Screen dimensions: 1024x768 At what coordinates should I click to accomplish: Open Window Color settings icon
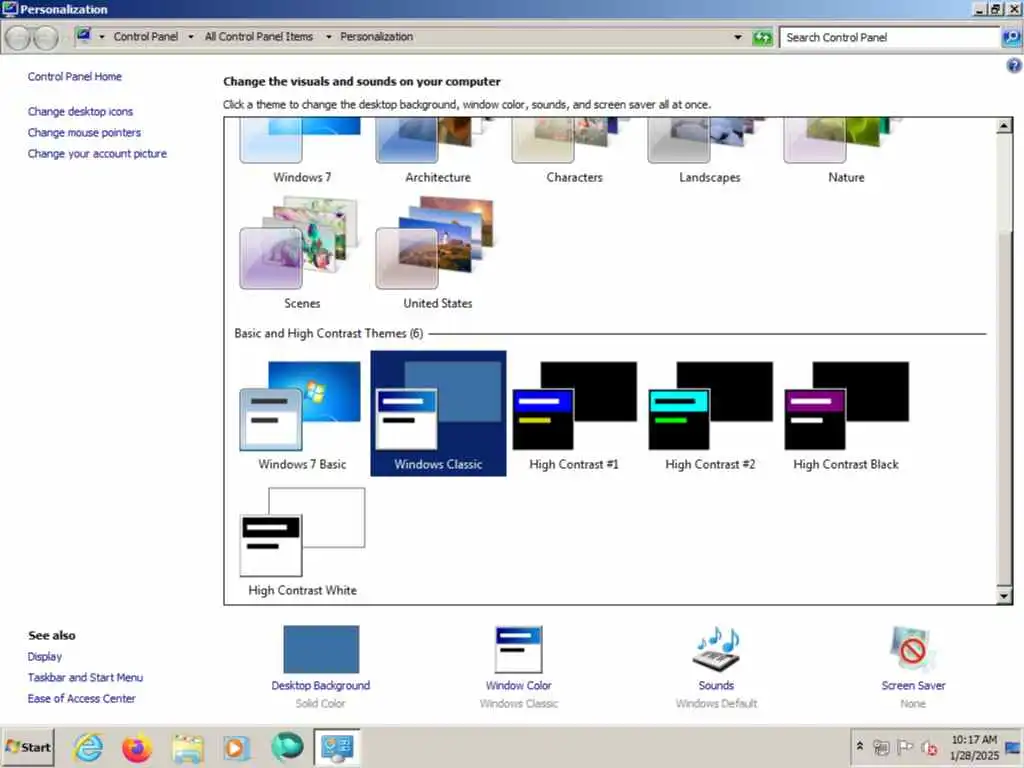pyautogui.click(x=519, y=649)
